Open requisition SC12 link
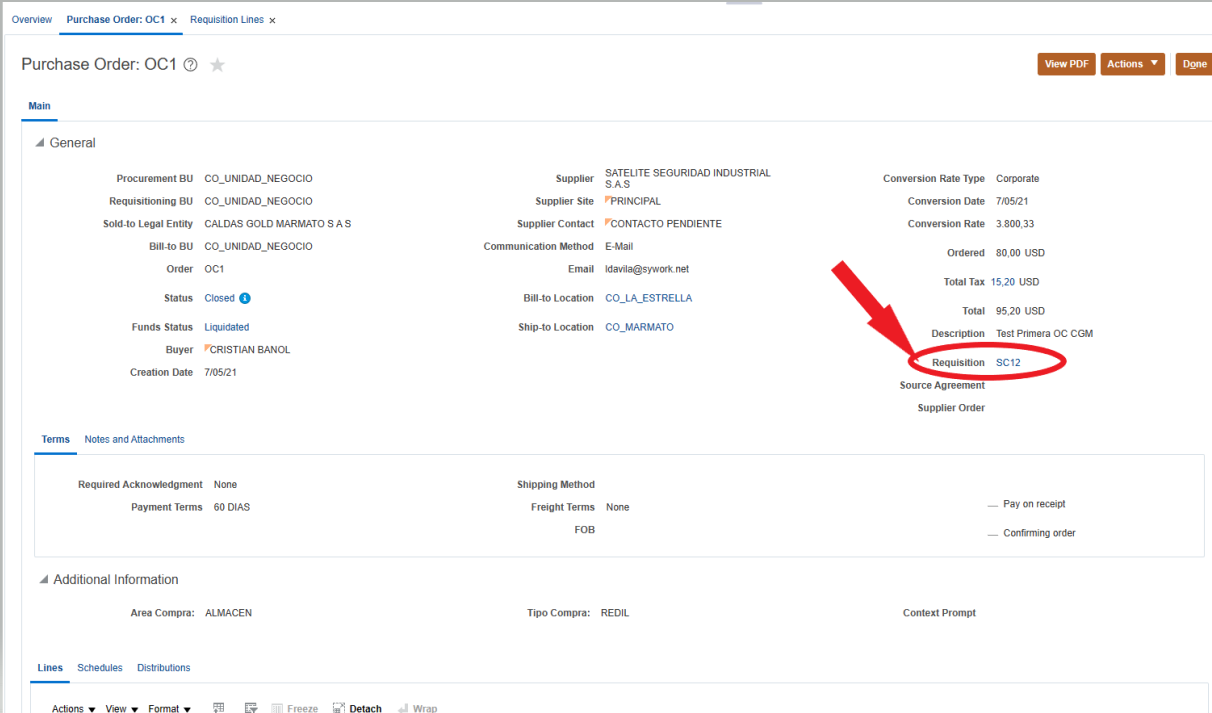The height and width of the screenshot is (713, 1212). point(1007,362)
